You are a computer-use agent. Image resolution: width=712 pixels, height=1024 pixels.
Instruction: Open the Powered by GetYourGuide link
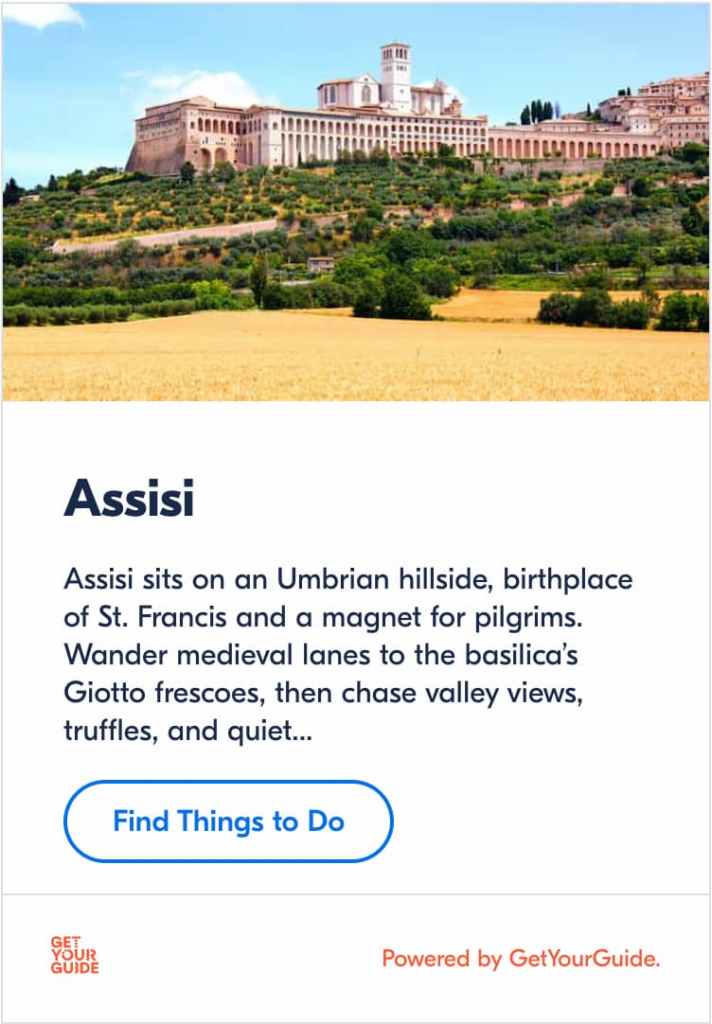coord(521,959)
